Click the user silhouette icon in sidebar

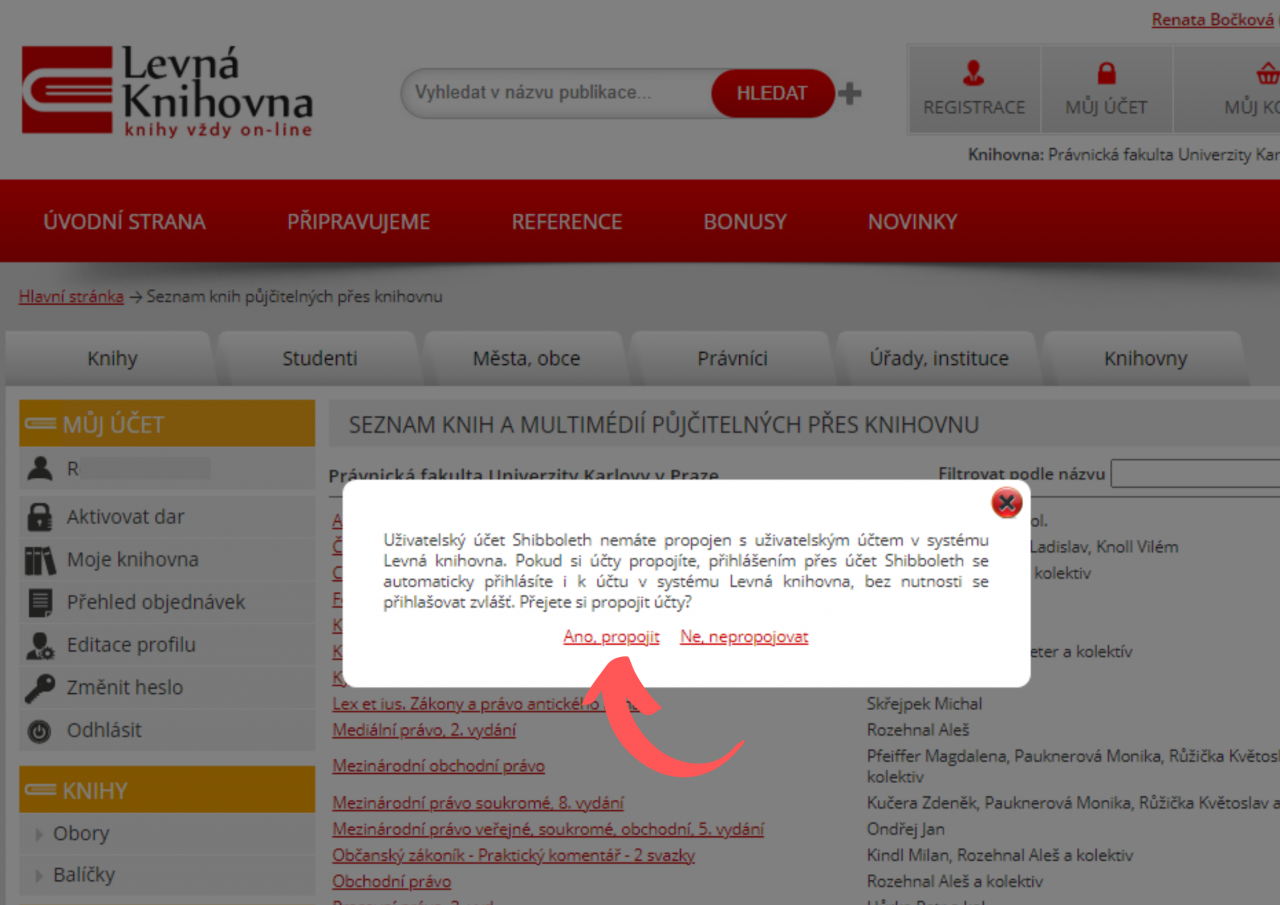40,468
